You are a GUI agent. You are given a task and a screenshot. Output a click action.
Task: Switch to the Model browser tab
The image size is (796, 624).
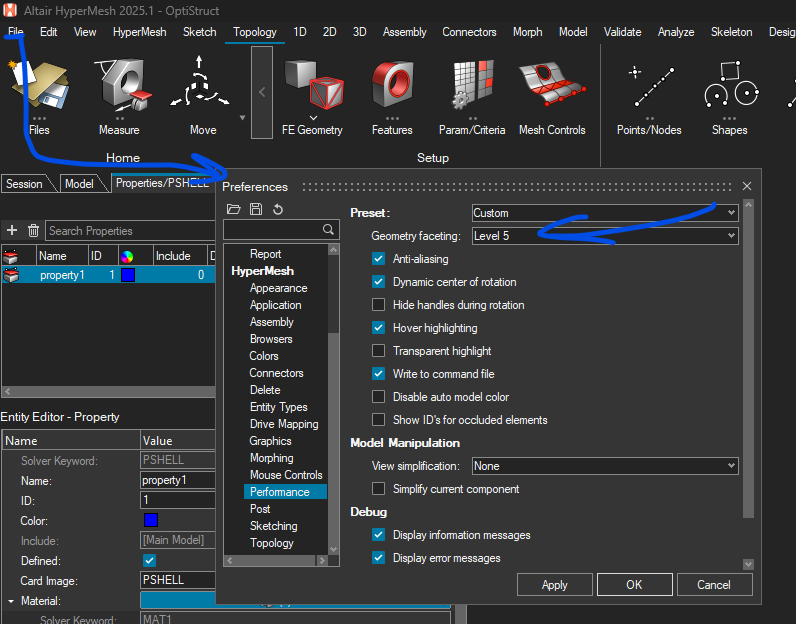coord(79,184)
